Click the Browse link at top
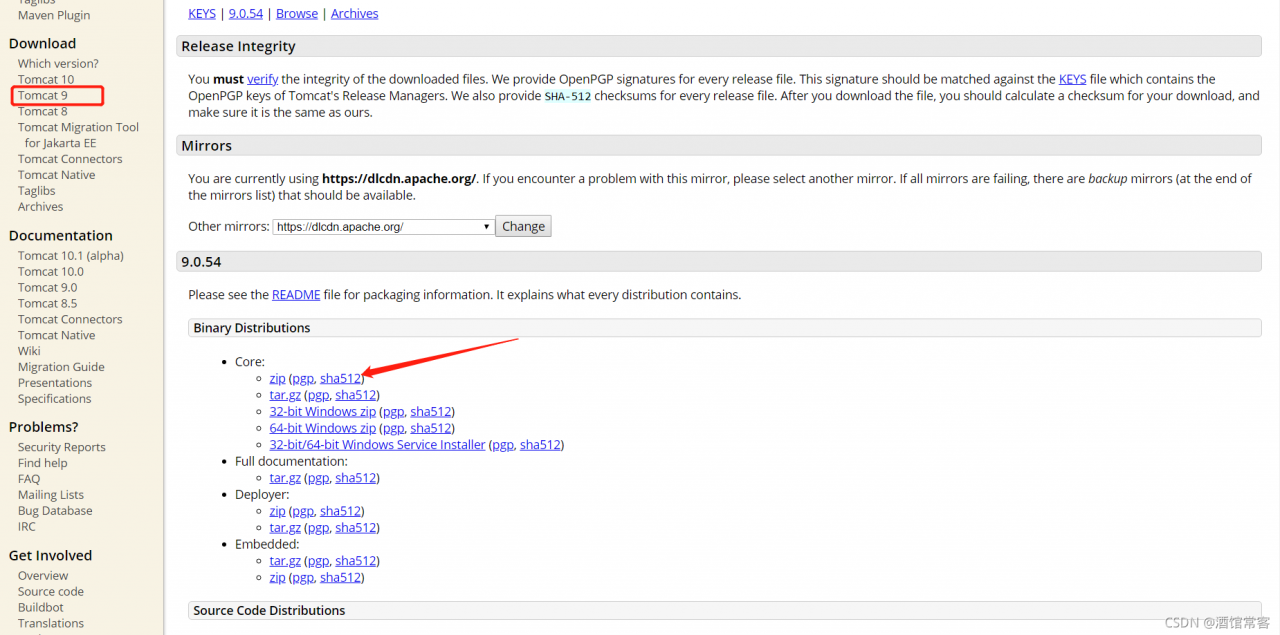This screenshot has height=635, width=1280. pos(297,14)
